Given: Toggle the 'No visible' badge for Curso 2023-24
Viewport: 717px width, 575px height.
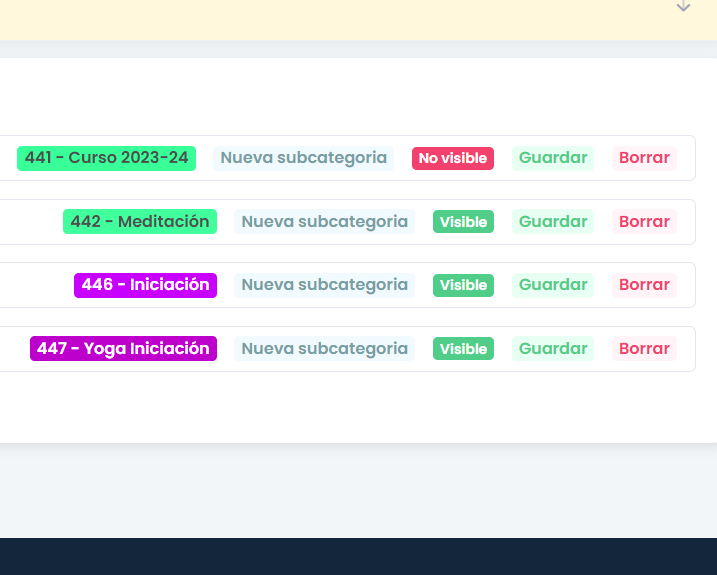Looking at the screenshot, I should pos(452,158).
